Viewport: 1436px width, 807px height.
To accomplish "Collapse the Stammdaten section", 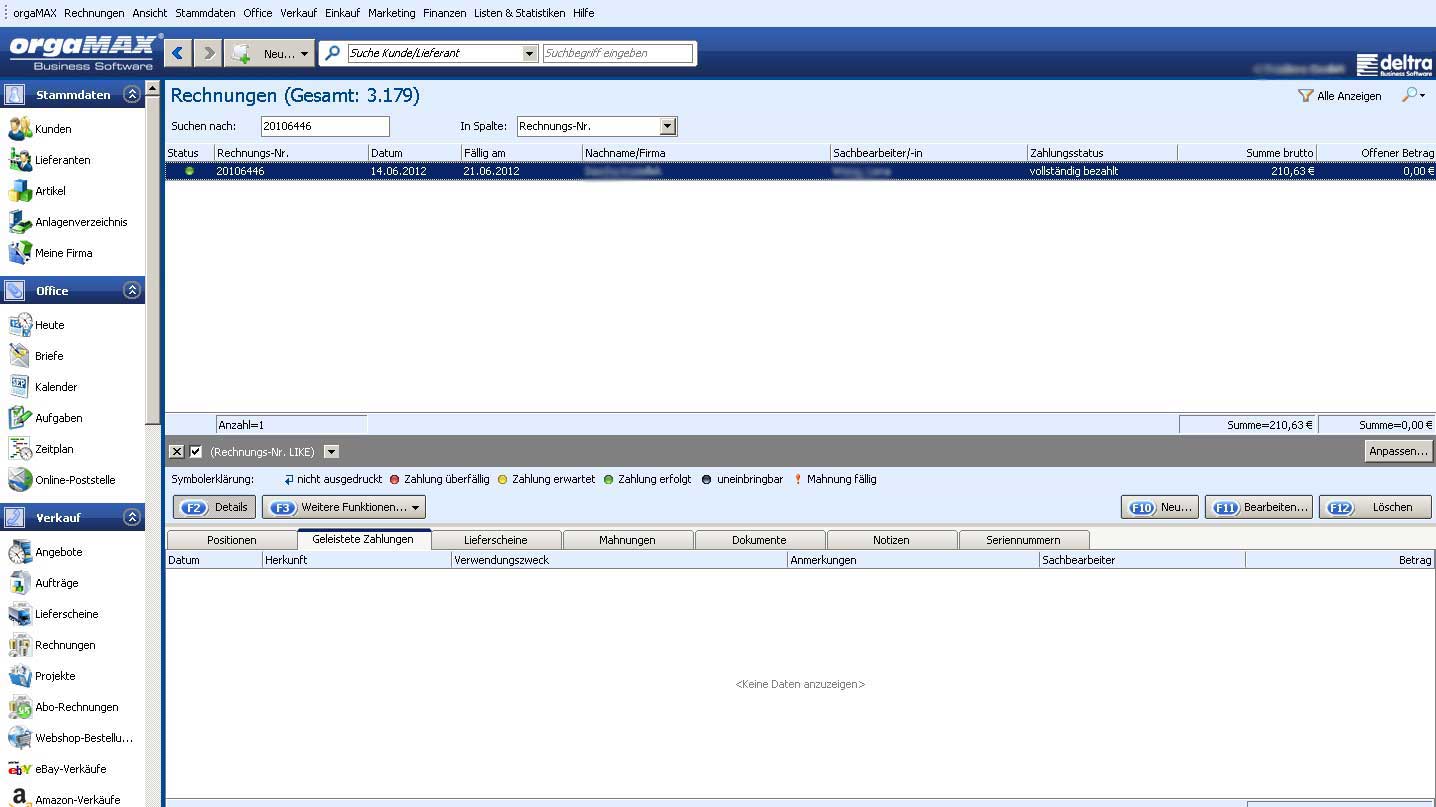I will pyautogui.click(x=131, y=95).
